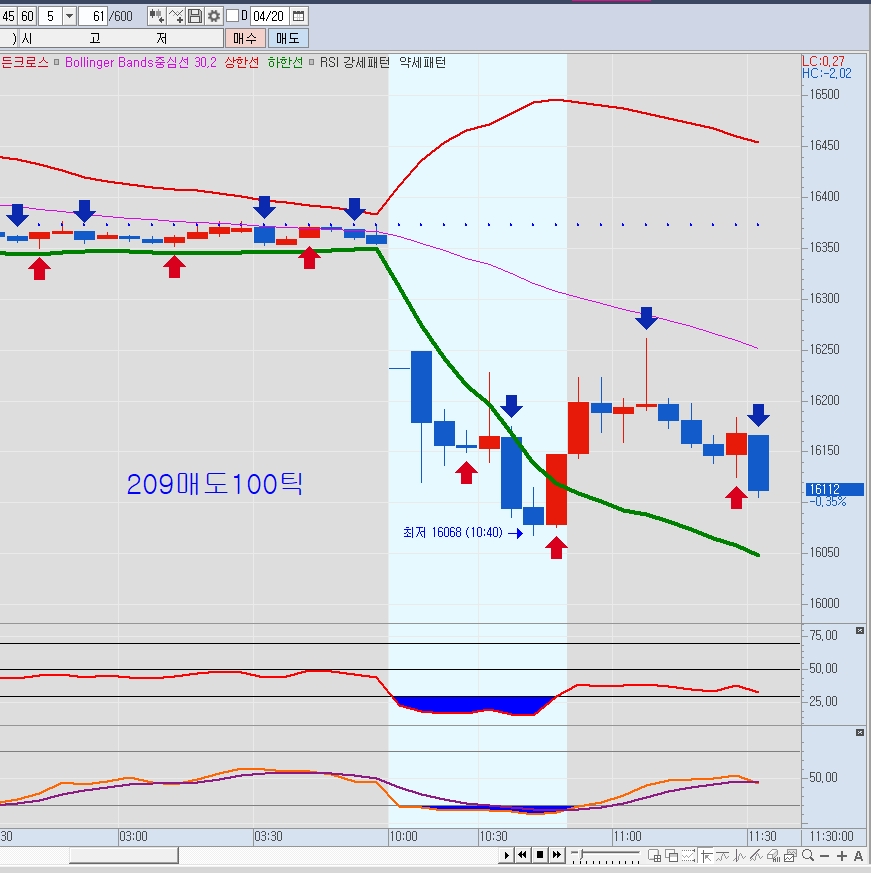Click the stop button in playback controls
This screenshot has width=871, height=873.
[540, 855]
